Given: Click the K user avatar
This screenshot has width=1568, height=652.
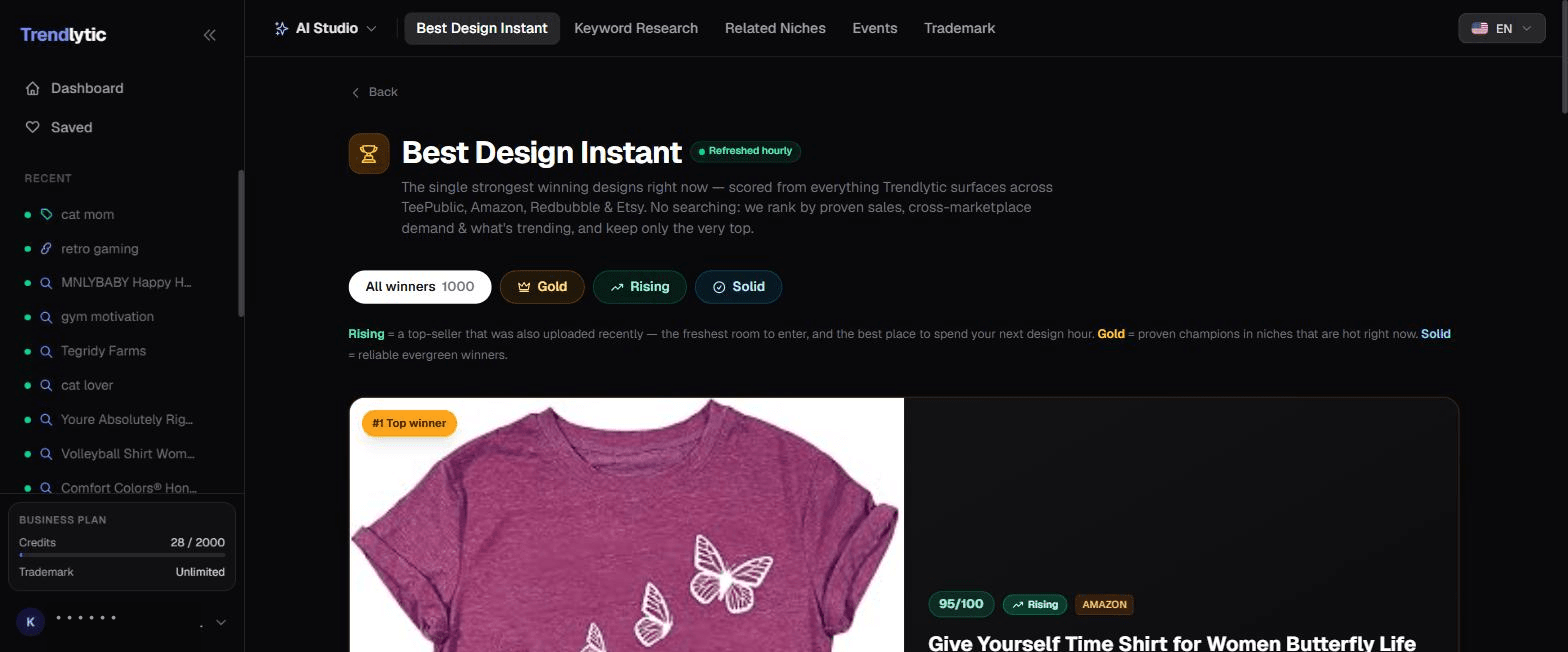Looking at the screenshot, I should tap(30, 622).
